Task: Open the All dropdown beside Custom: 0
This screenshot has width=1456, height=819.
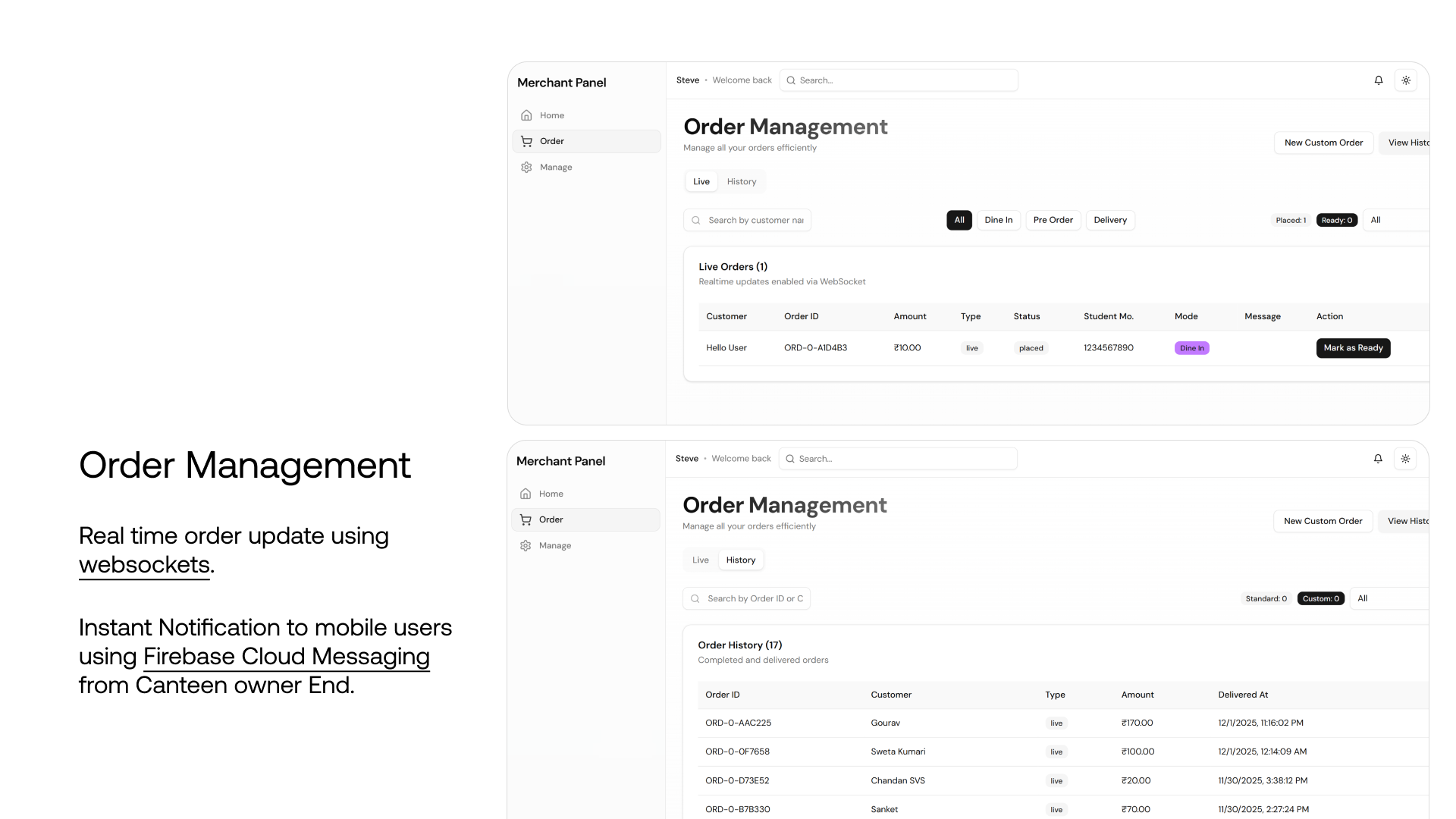Action: click(x=1388, y=599)
